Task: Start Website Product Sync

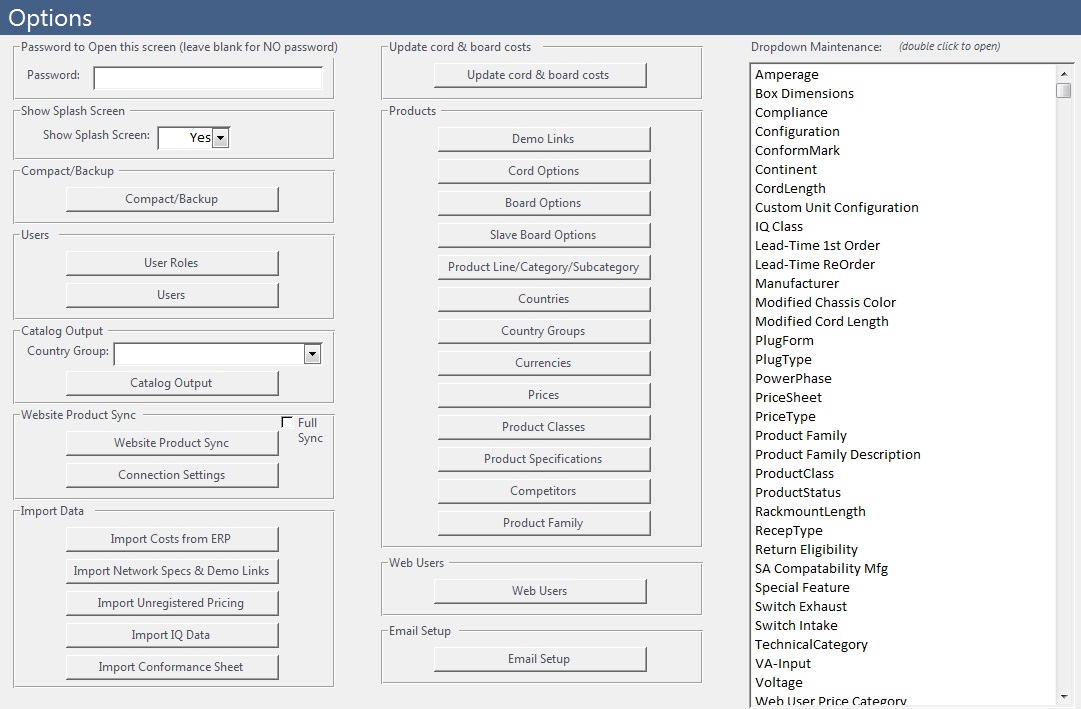Action: click(172, 443)
